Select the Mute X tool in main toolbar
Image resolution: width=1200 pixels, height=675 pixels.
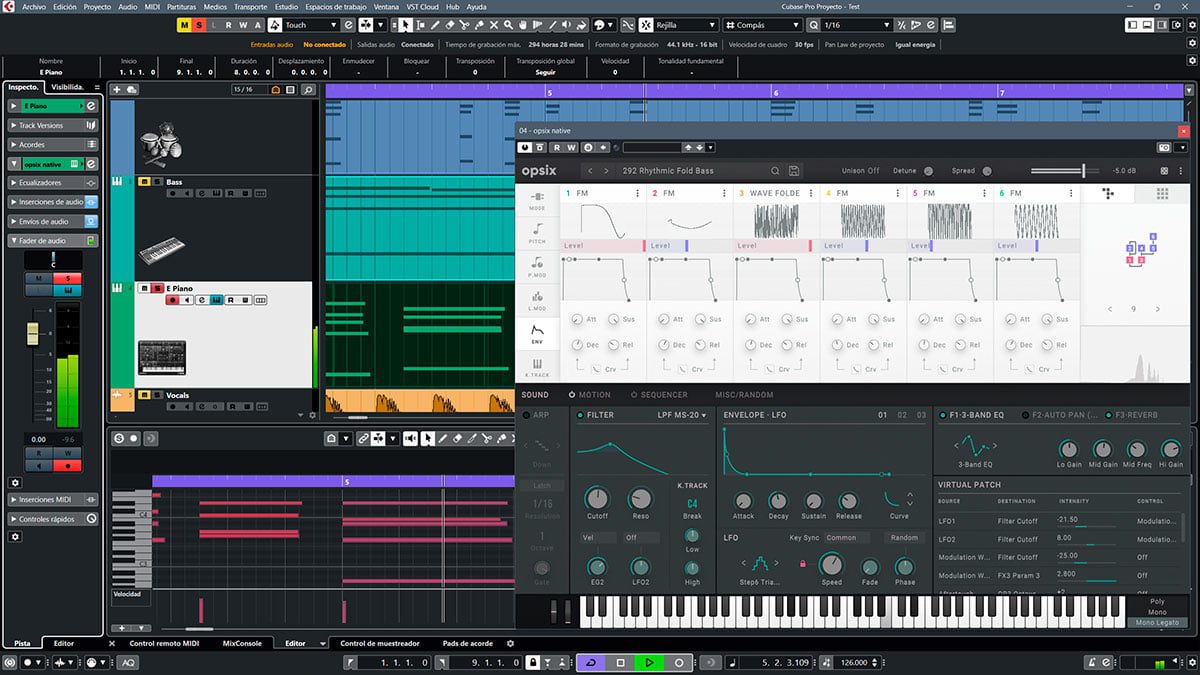click(x=493, y=25)
